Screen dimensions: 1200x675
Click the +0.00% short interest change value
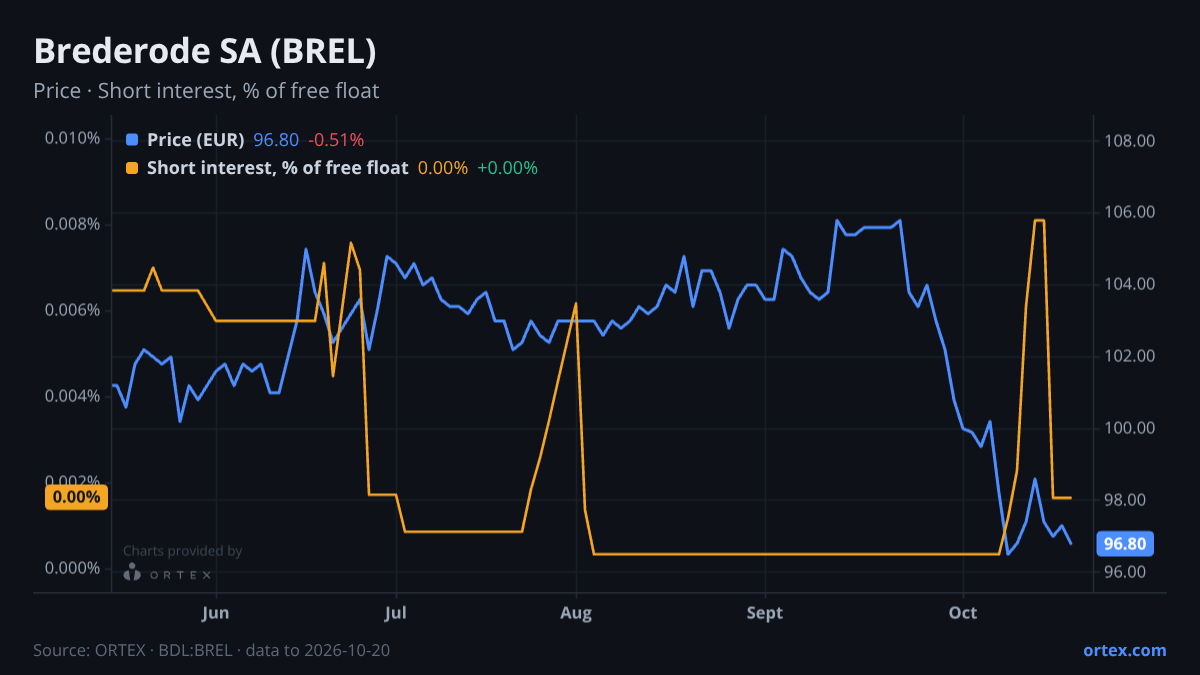pyautogui.click(x=507, y=168)
